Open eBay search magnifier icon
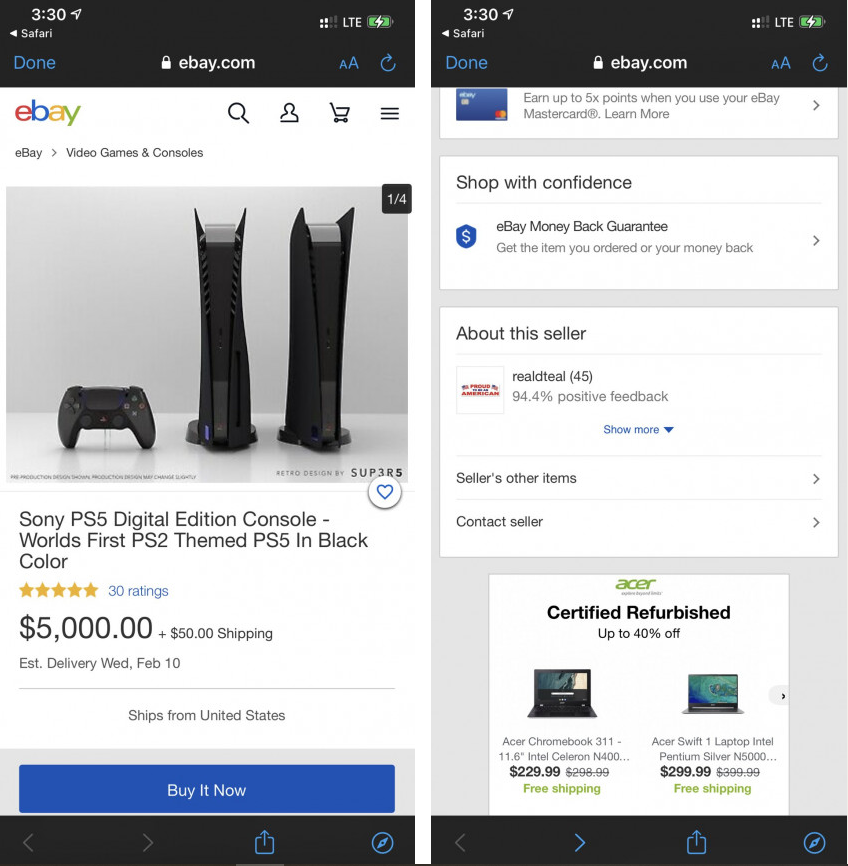 [x=238, y=113]
